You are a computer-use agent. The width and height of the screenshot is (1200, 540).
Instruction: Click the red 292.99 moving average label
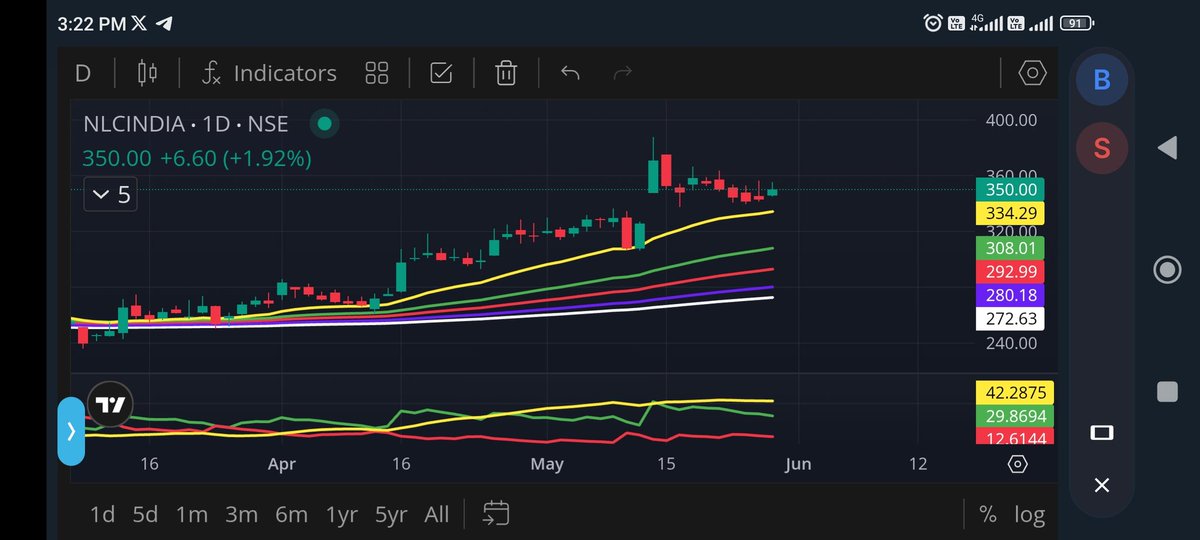(x=1010, y=271)
